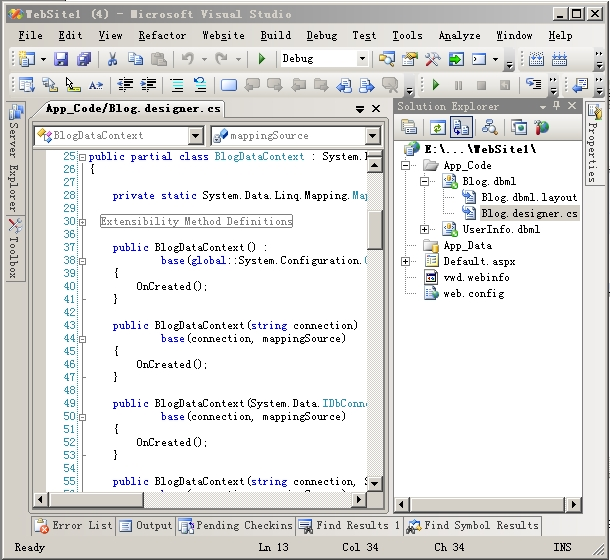Click the Undo arrow icon

[x=188, y=59]
